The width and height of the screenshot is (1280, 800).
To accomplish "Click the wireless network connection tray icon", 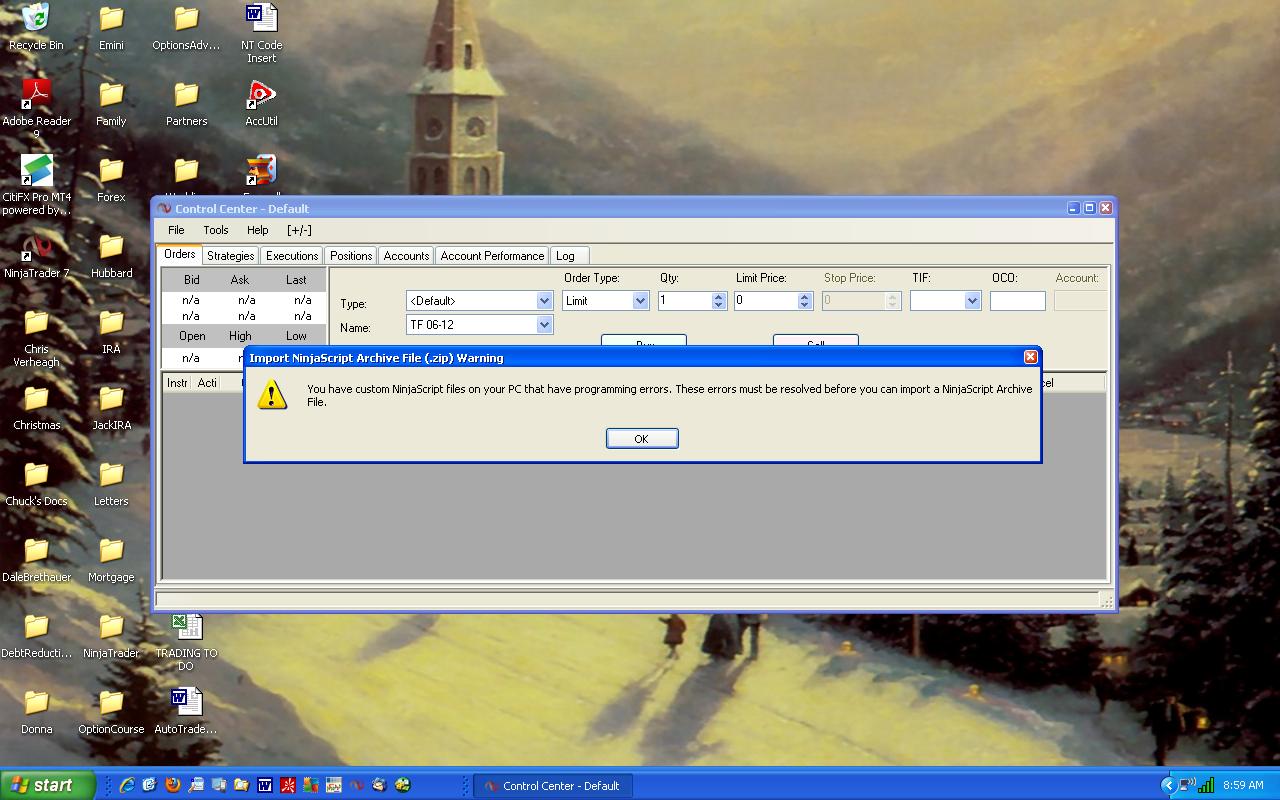I will 1186,785.
